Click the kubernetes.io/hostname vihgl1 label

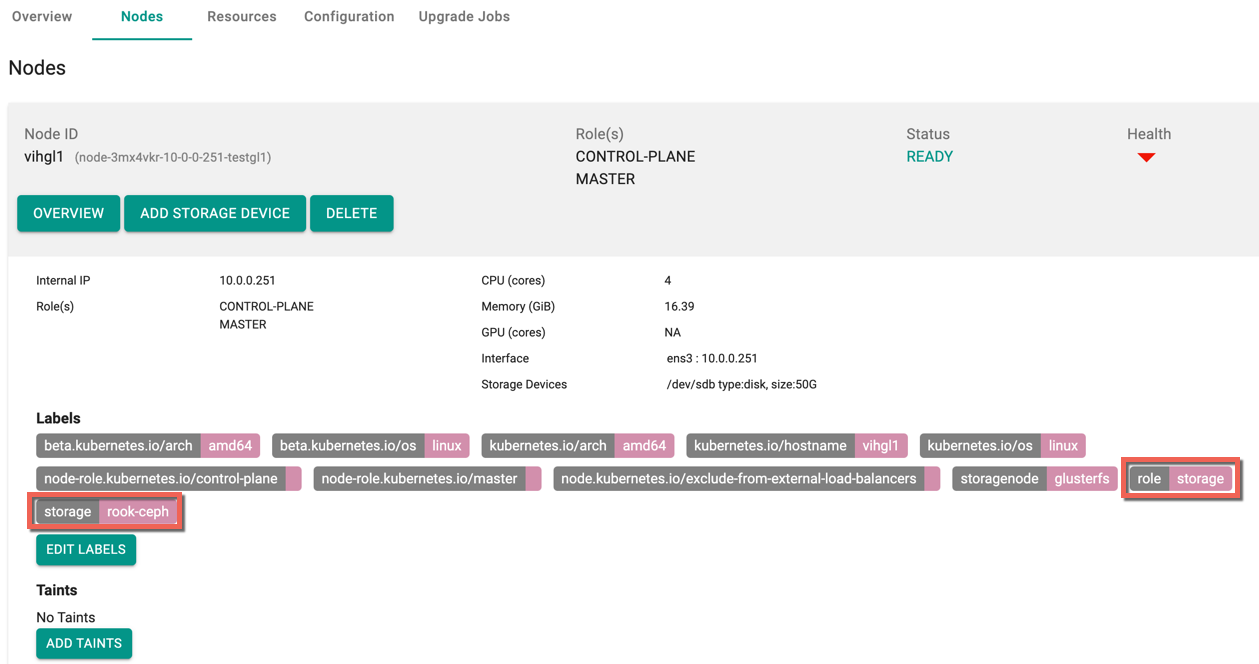pos(796,446)
